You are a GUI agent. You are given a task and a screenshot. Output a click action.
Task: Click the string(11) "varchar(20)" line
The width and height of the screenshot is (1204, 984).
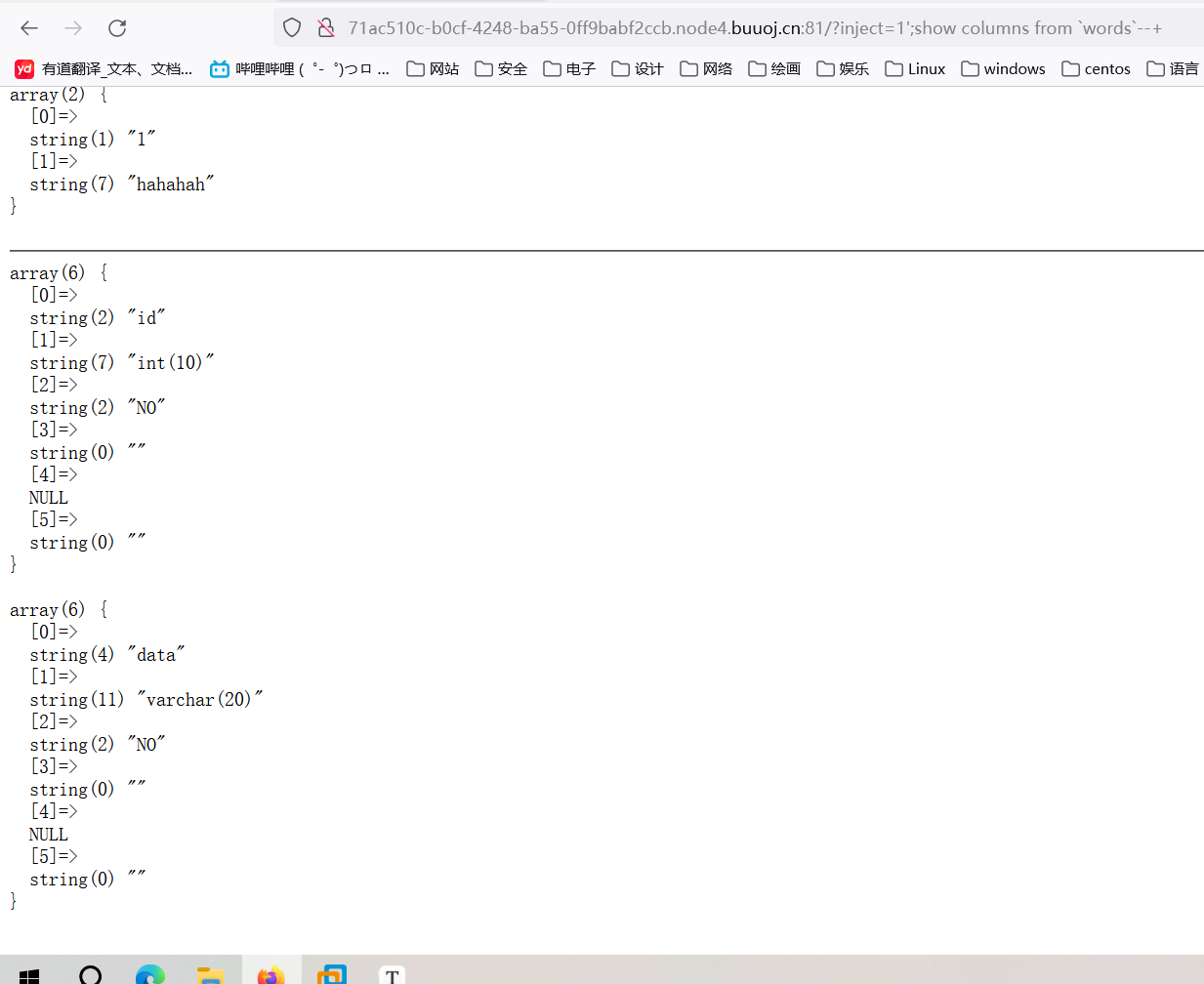point(146,699)
